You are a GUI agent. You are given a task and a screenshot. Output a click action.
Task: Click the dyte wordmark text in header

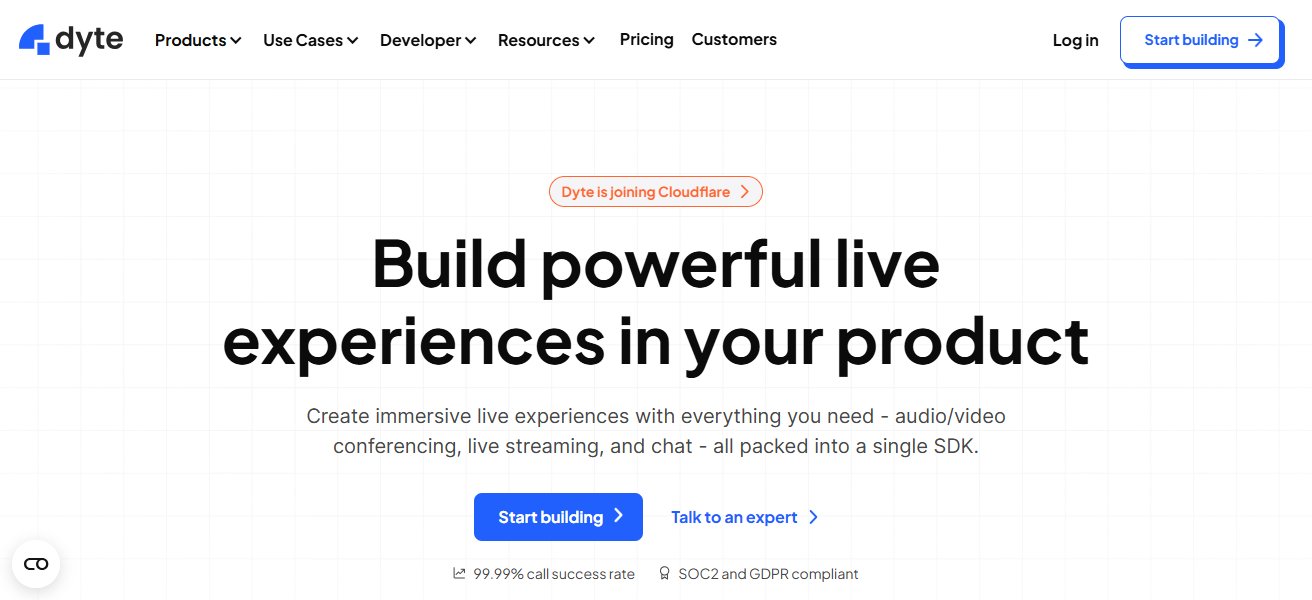point(90,39)
